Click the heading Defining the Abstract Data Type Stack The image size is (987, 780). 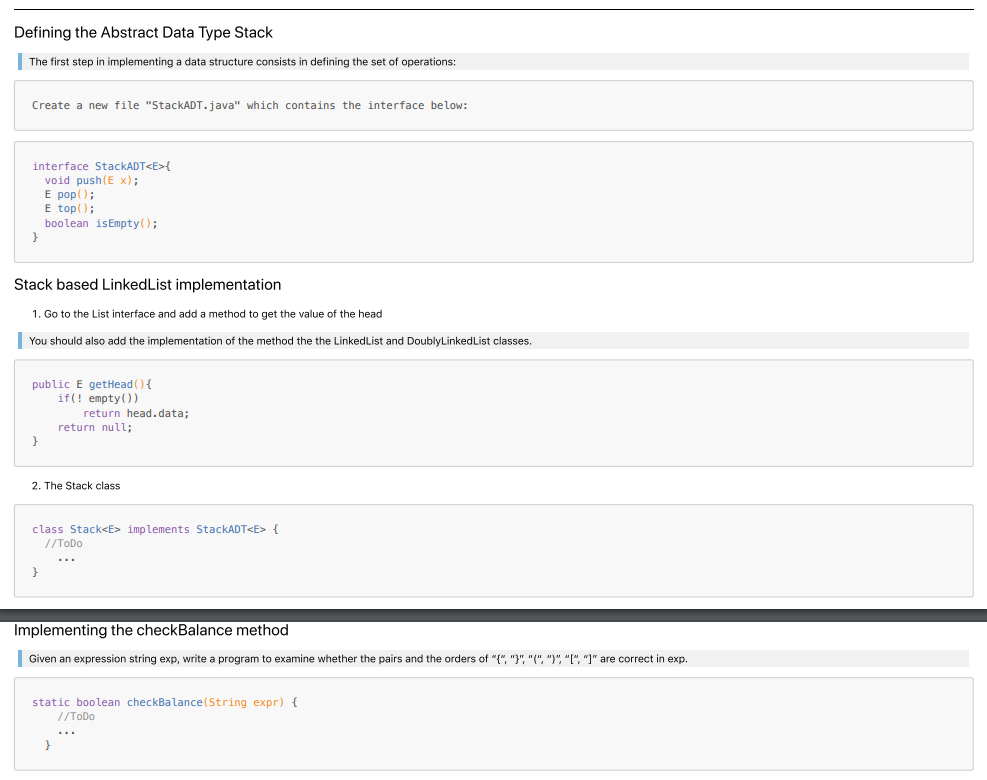[x=143, y=33]
